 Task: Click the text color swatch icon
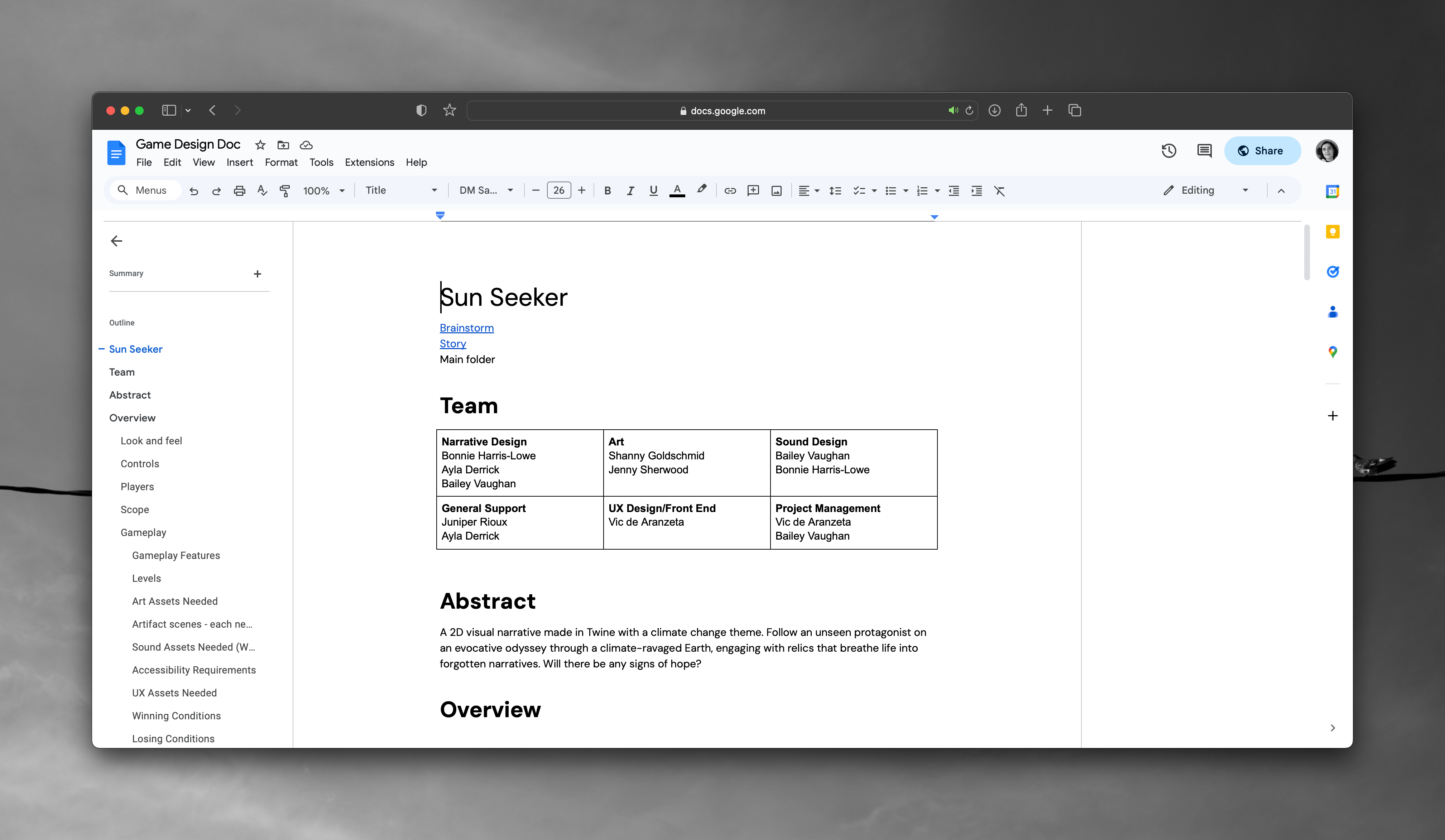click(677, 190)
